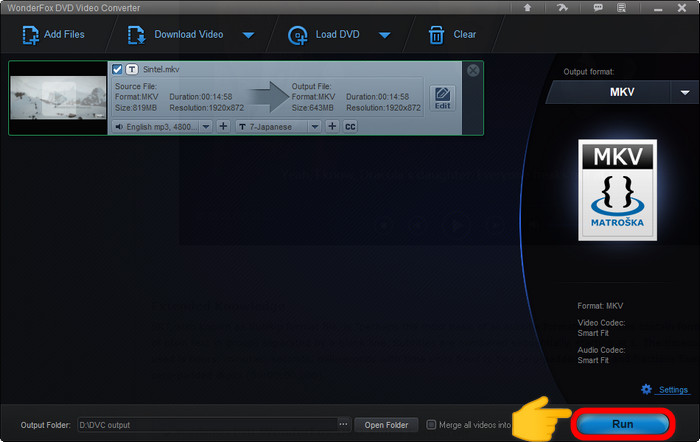Image resolution: width=700 pixels, height=442 pixels.
Task: Play the Sintel.mkv video thumbnail
Action: pos(58,97)
